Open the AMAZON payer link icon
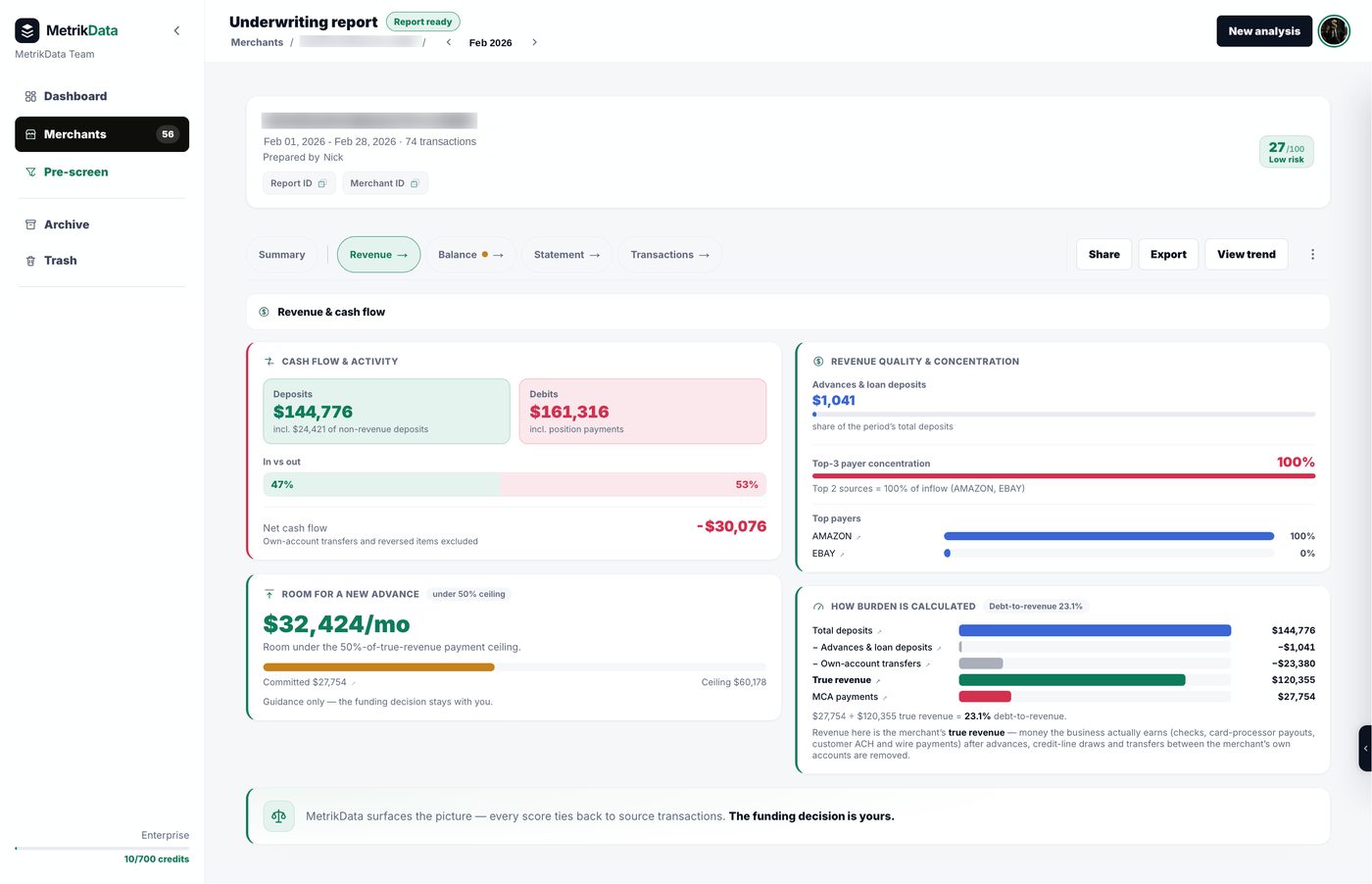This screenshot has height=884, width=1372. click(858, 537)
